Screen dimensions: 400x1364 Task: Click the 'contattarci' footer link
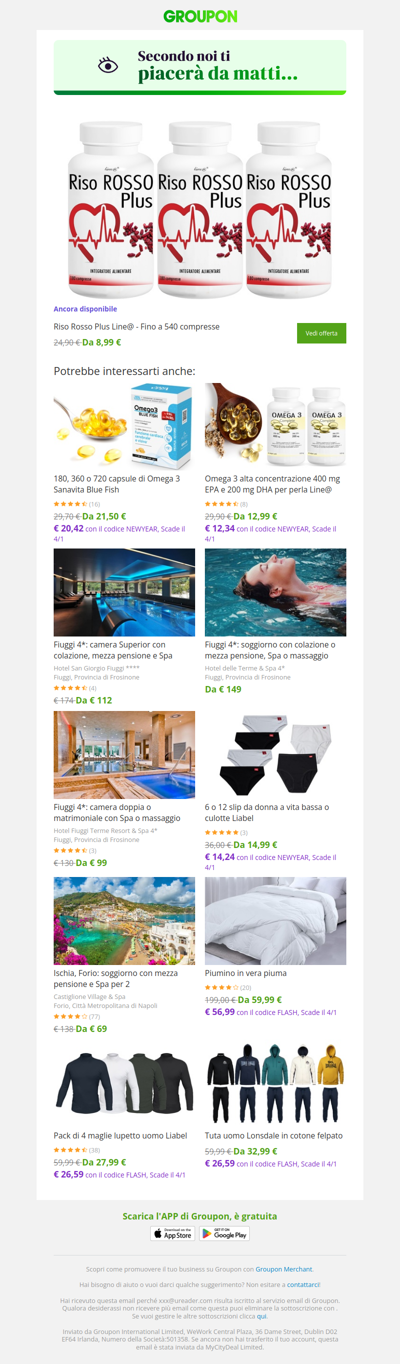tap(303, 1283)
